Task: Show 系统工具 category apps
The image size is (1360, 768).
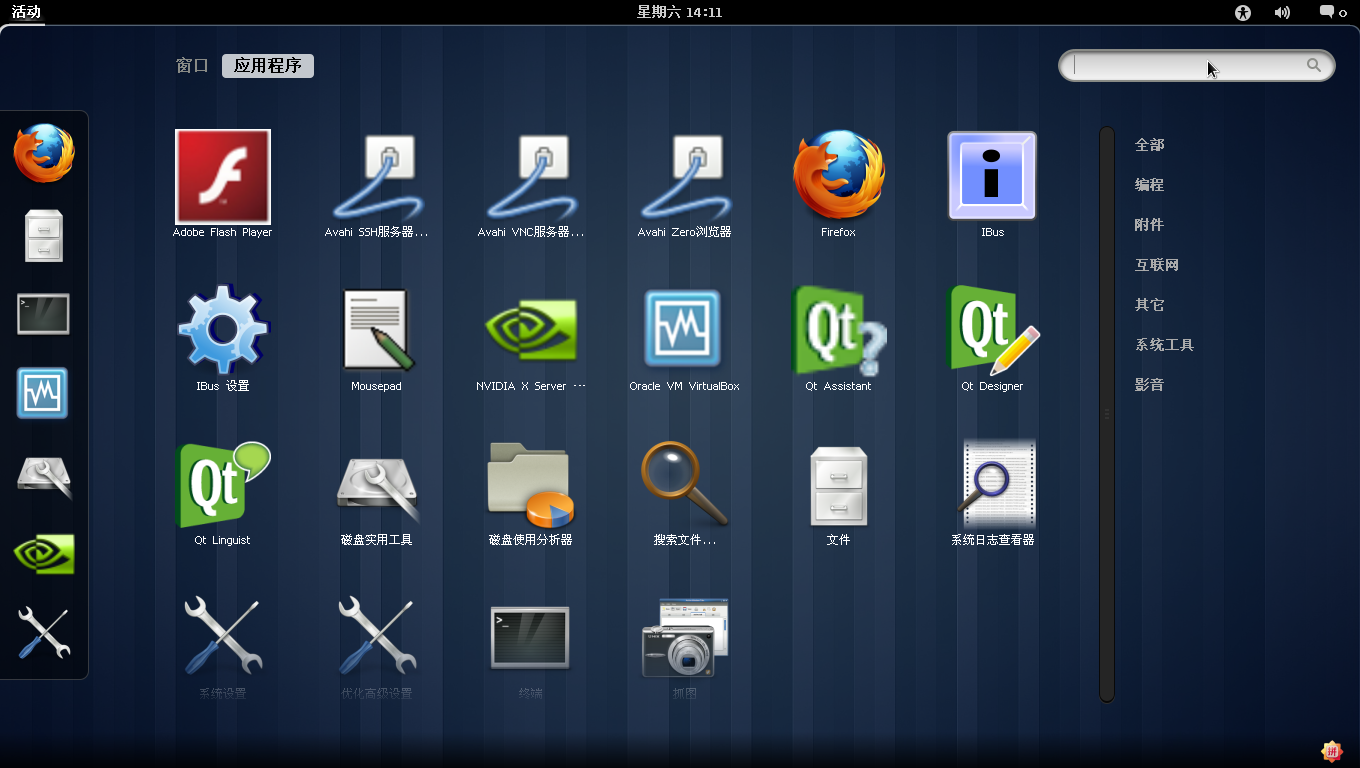Action: point(1164,345)
